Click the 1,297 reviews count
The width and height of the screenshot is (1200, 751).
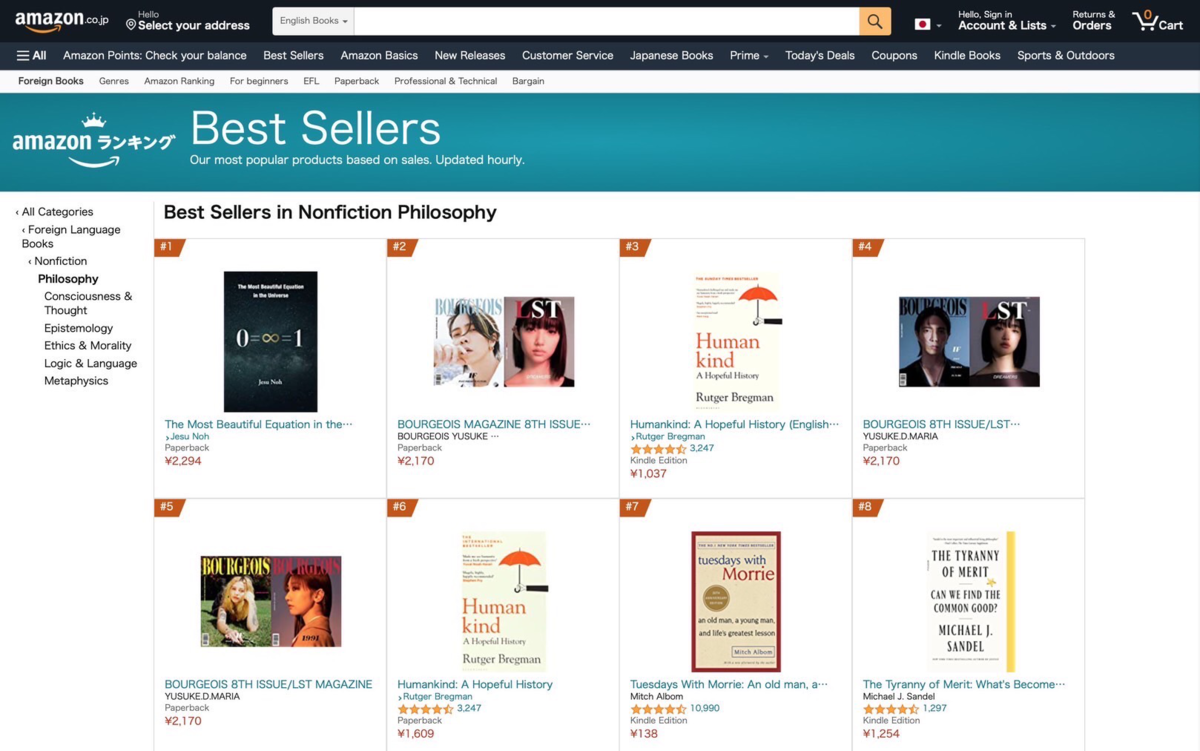935,708
